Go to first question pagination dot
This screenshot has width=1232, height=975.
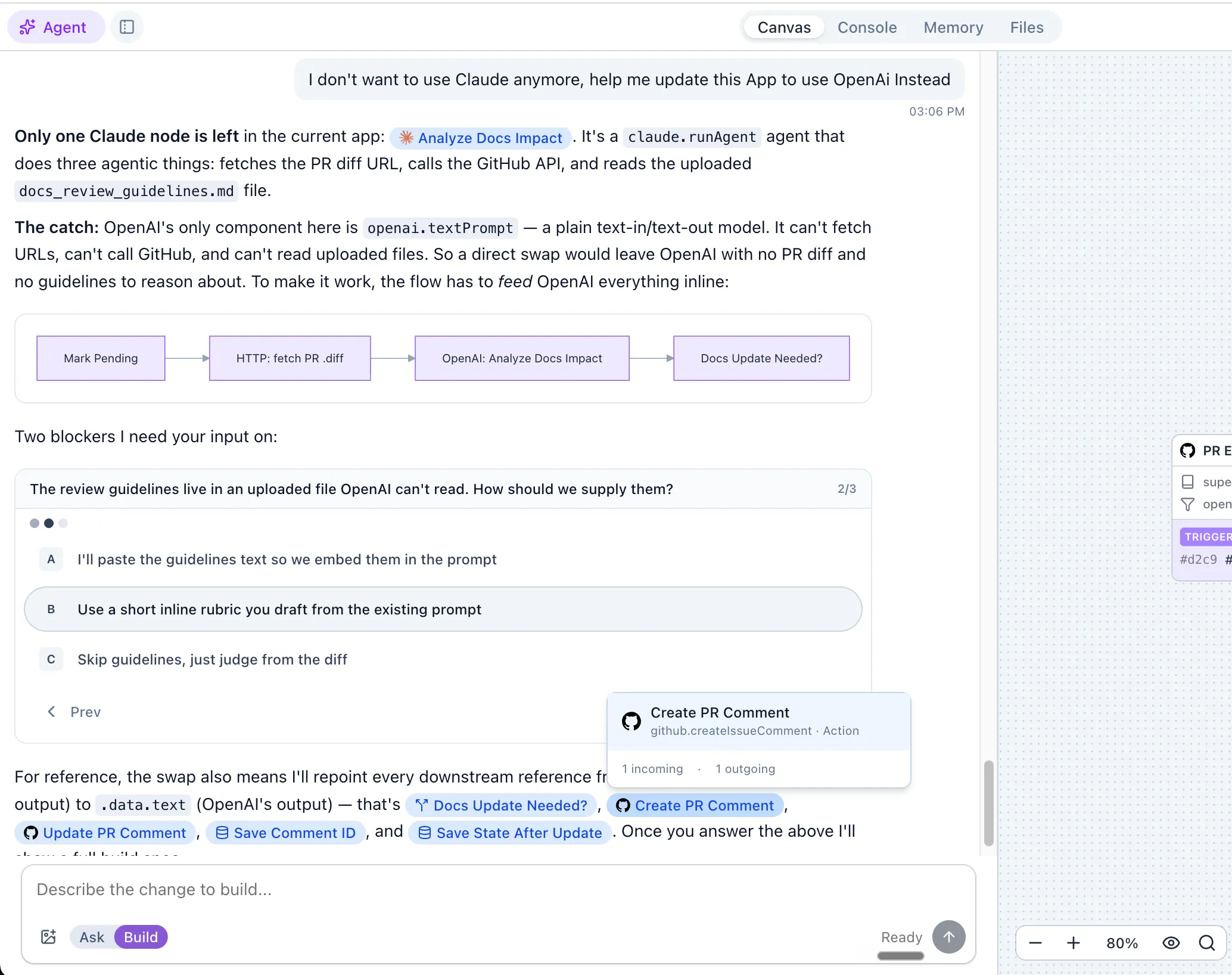tap(35, 523)
